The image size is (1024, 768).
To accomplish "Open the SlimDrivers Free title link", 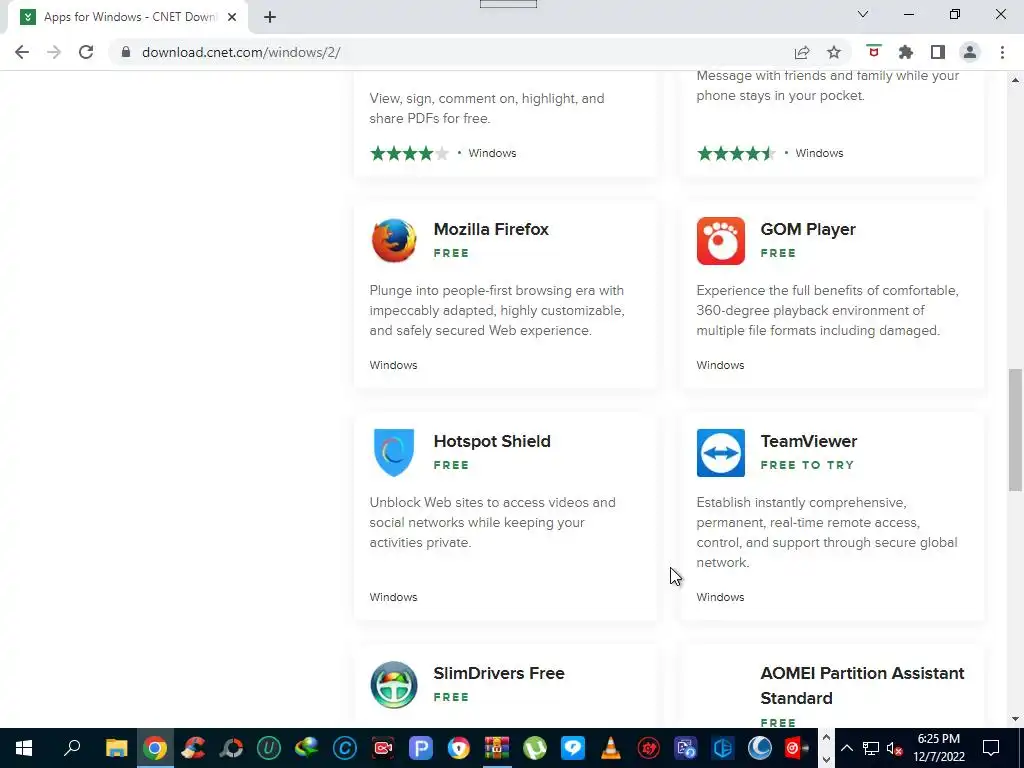I will (x=499, y=673).
